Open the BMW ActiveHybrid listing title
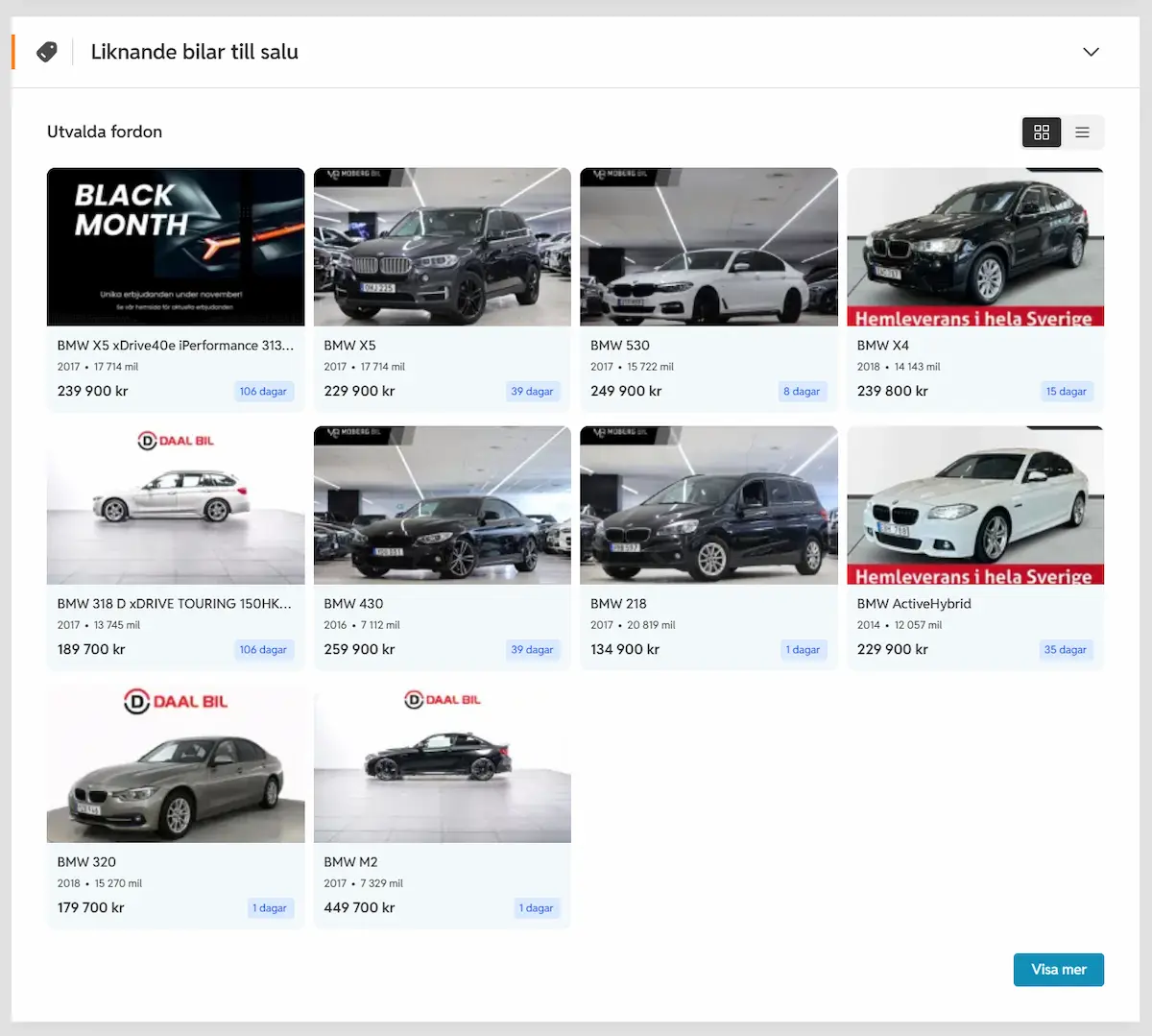Screen dimensions: 1152x1036 [914, 604]
